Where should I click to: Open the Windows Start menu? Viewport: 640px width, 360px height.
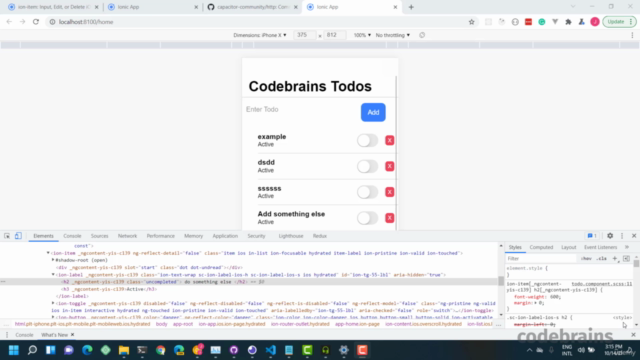click(13, 350)
